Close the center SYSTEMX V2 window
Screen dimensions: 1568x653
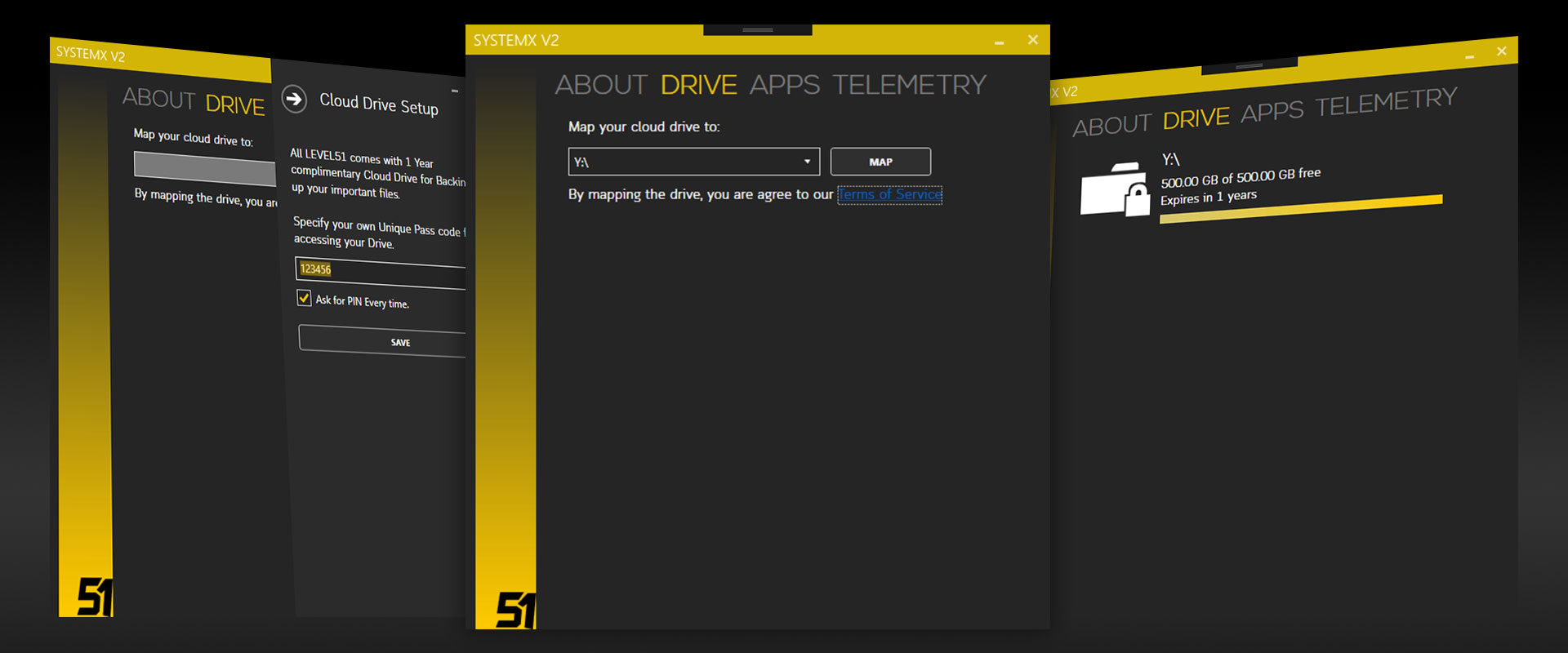click(x=1033, y=40)
